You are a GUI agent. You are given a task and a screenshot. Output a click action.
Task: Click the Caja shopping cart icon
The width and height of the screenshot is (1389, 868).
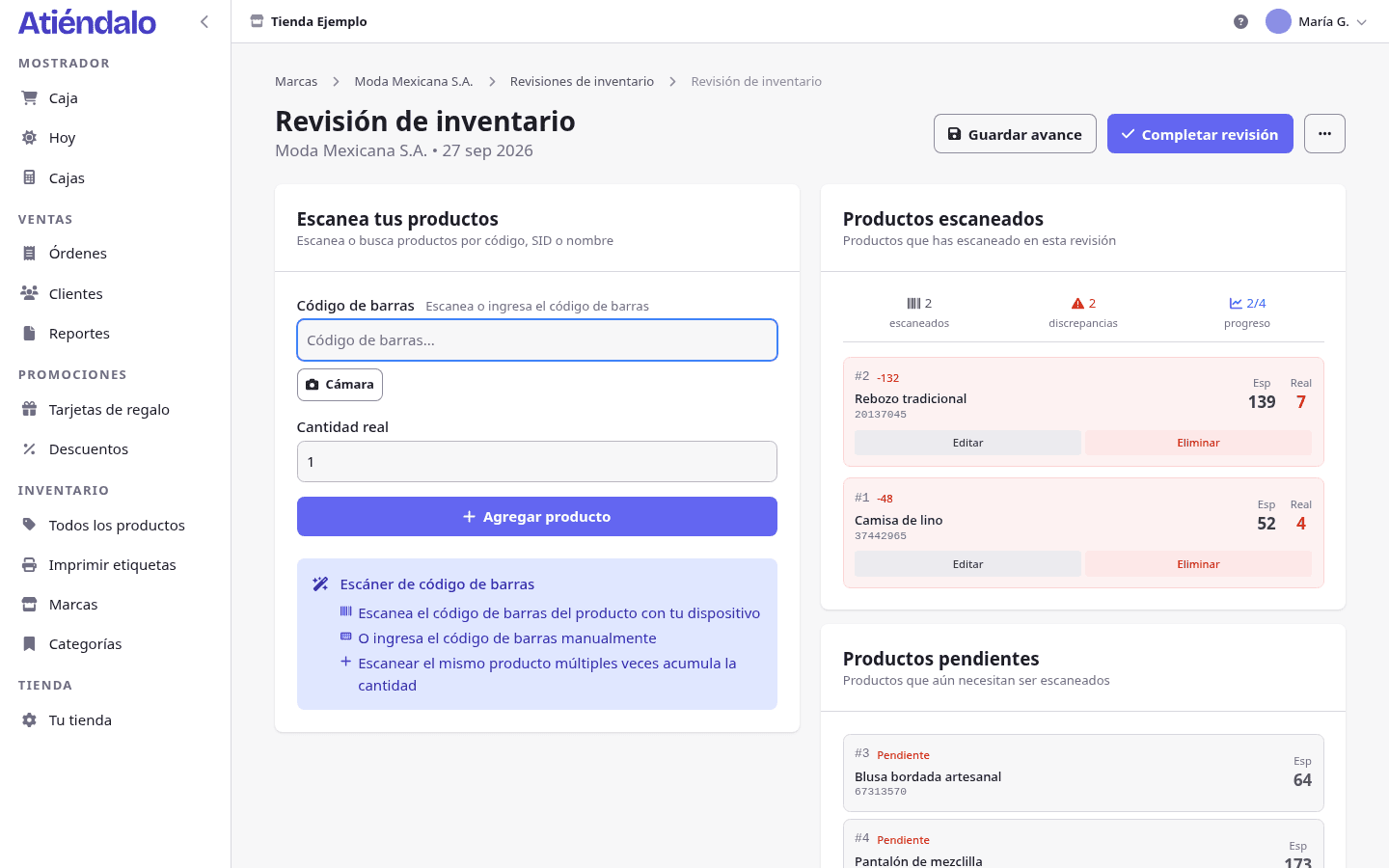(x=30, y=97)
